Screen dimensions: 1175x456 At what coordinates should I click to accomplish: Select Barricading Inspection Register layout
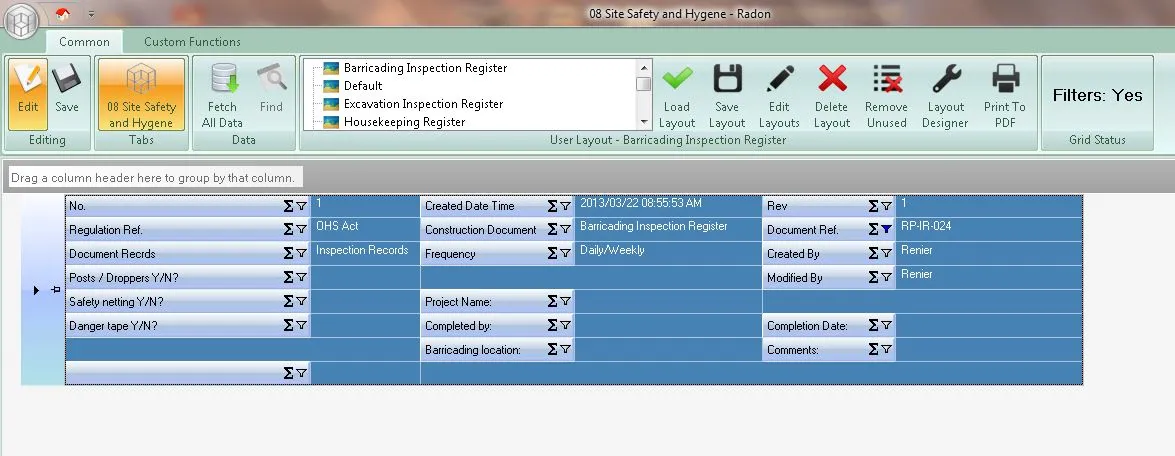coord(425,68)
